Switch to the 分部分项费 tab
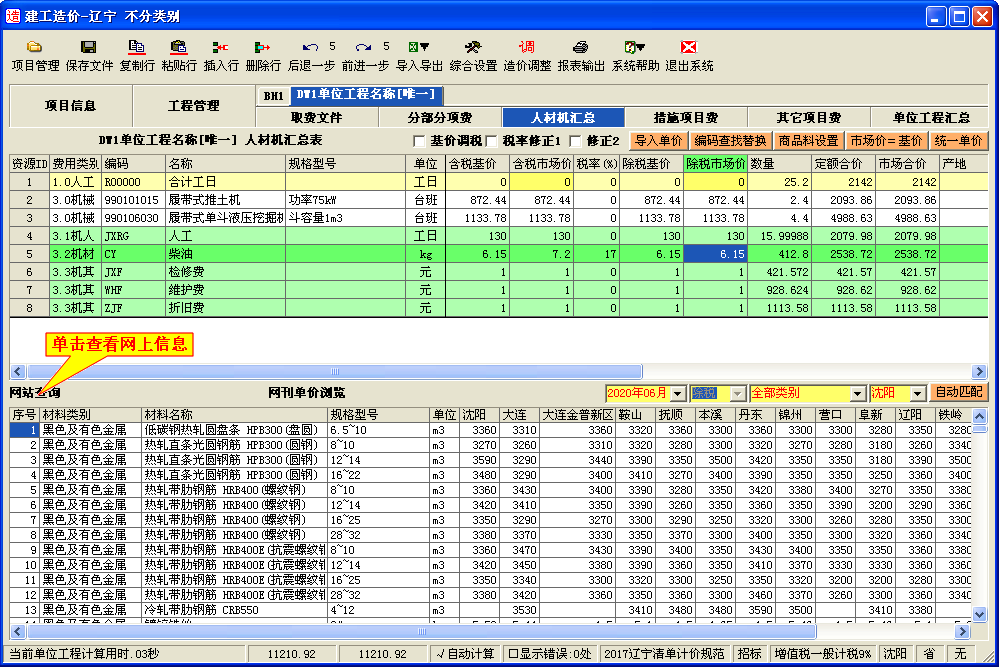The width and height of the screenshot is (999, 667). (440, 117)
